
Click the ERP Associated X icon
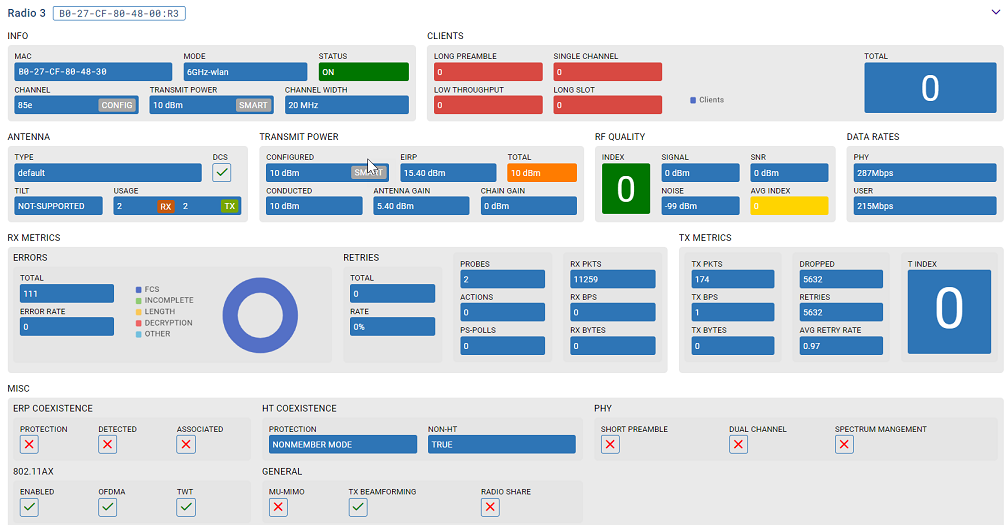click(186, 445)
